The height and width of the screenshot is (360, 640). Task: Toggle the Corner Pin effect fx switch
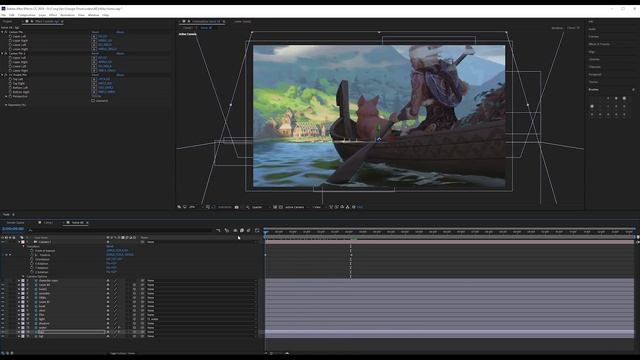(6, 32)
